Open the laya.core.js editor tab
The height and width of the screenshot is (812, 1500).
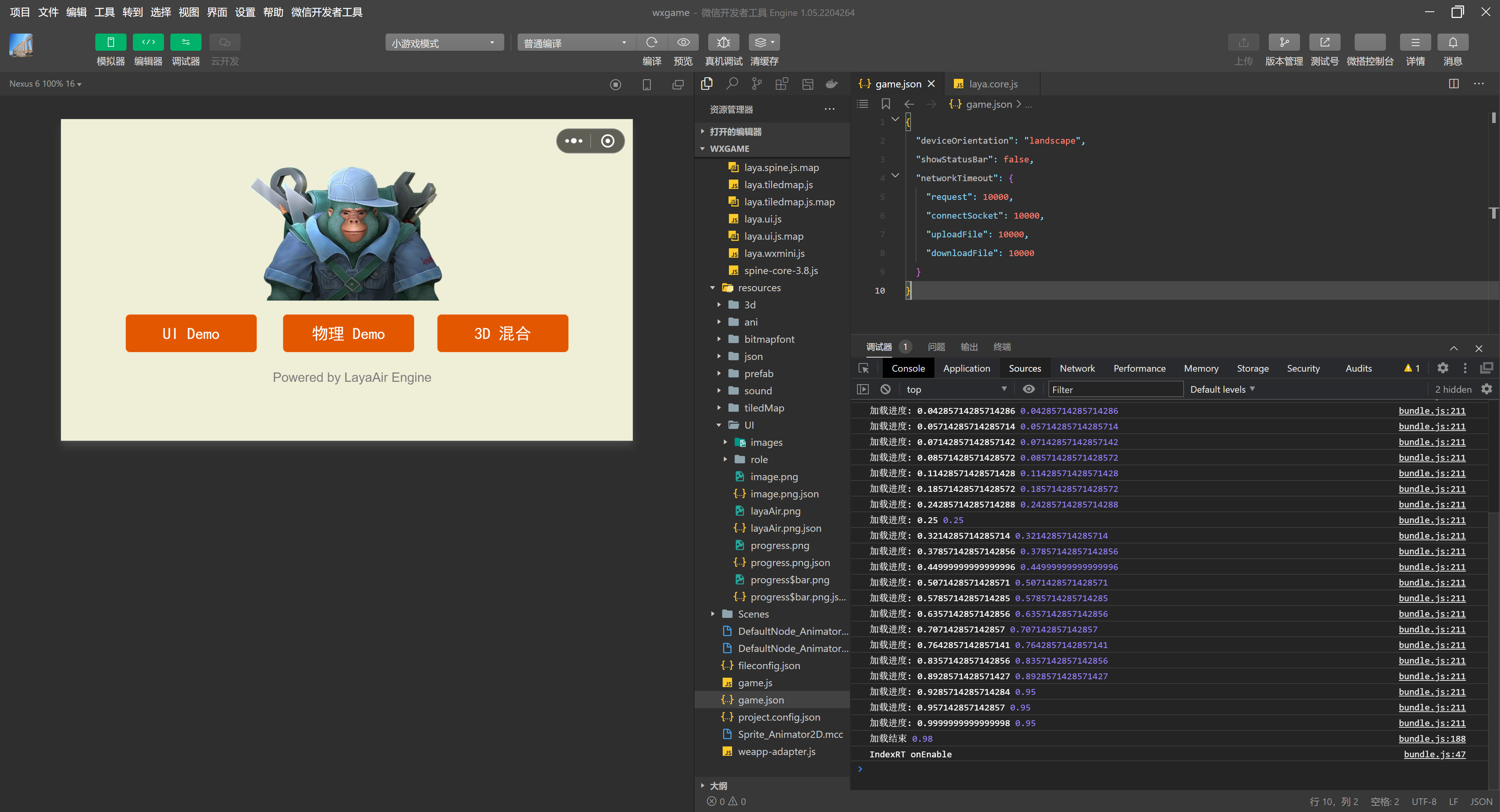[x=992, y=84]
